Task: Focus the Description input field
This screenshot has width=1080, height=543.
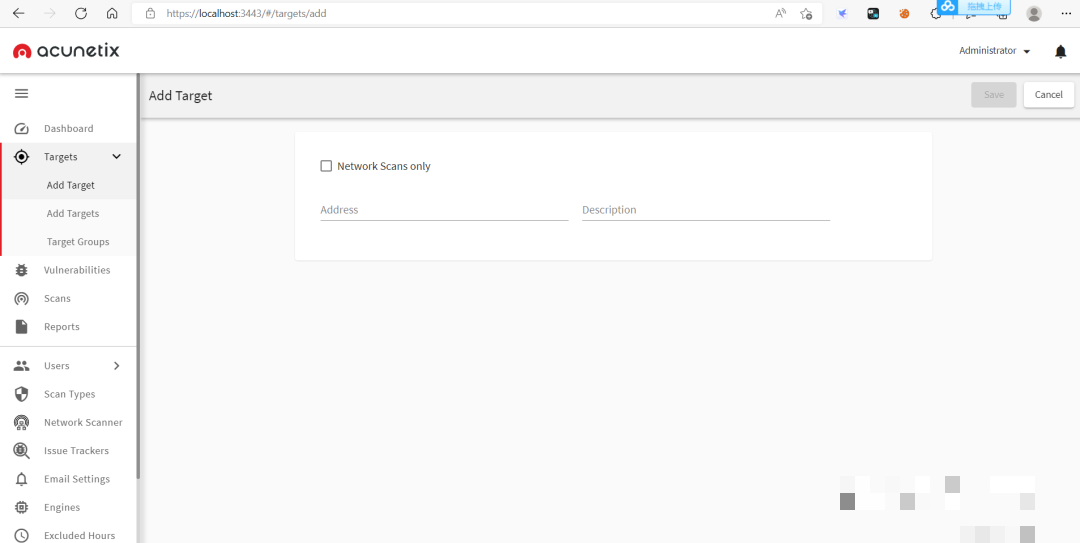Action: pos(706,210)
